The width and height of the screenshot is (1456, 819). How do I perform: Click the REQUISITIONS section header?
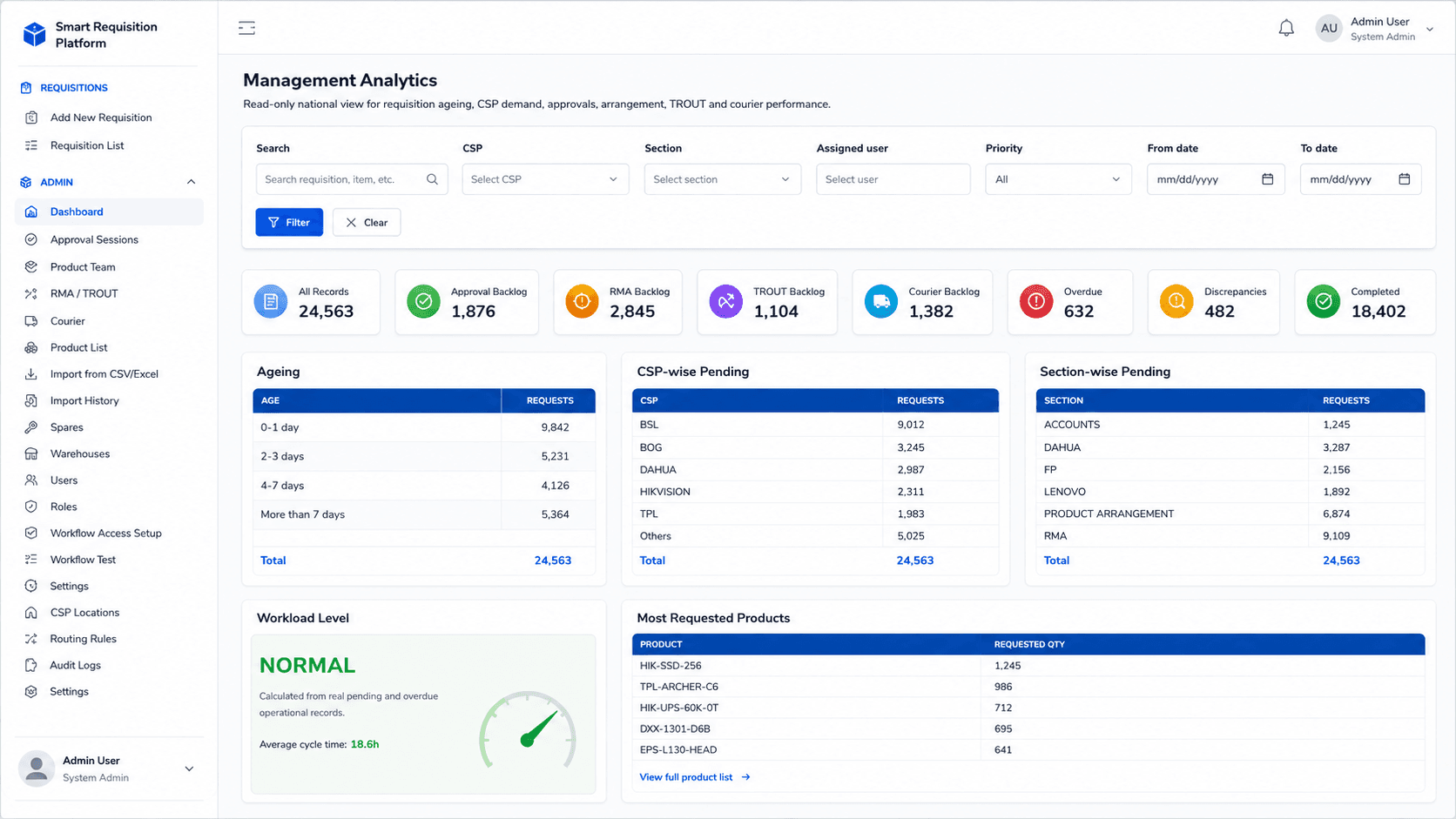pos(74,88)
